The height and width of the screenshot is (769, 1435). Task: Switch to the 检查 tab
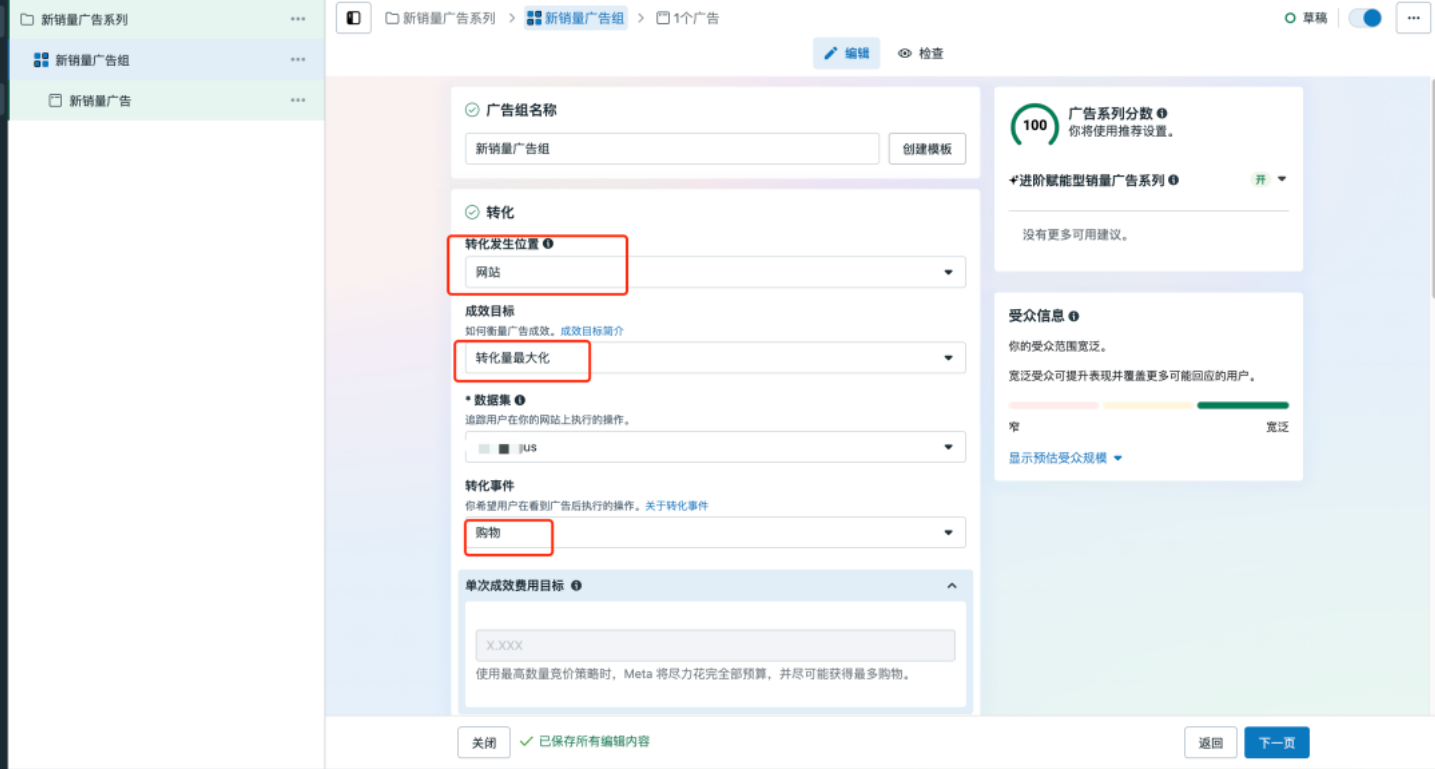(920, 53)
